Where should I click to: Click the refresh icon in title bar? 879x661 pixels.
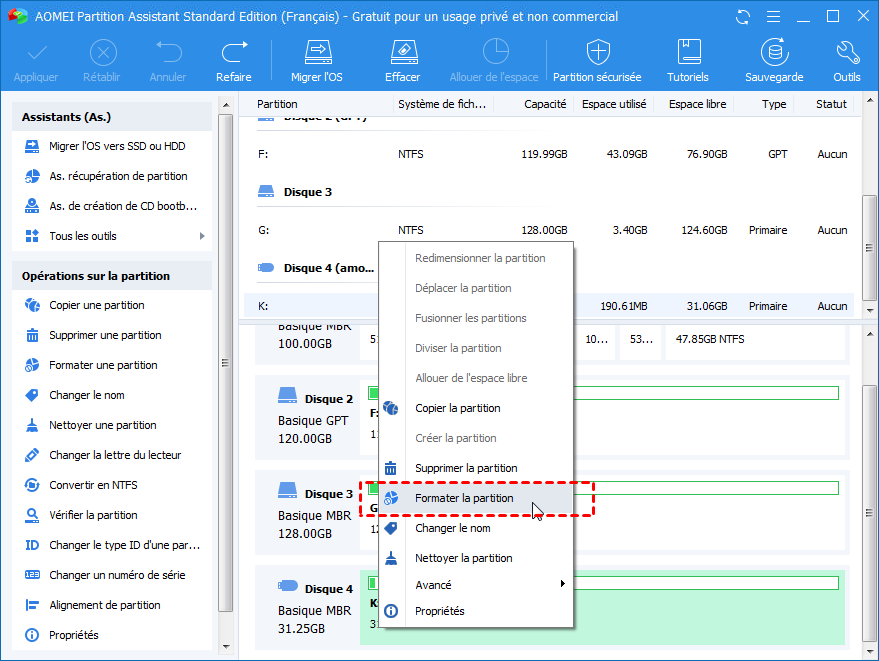pyautogui.click(x=742, y=17)
